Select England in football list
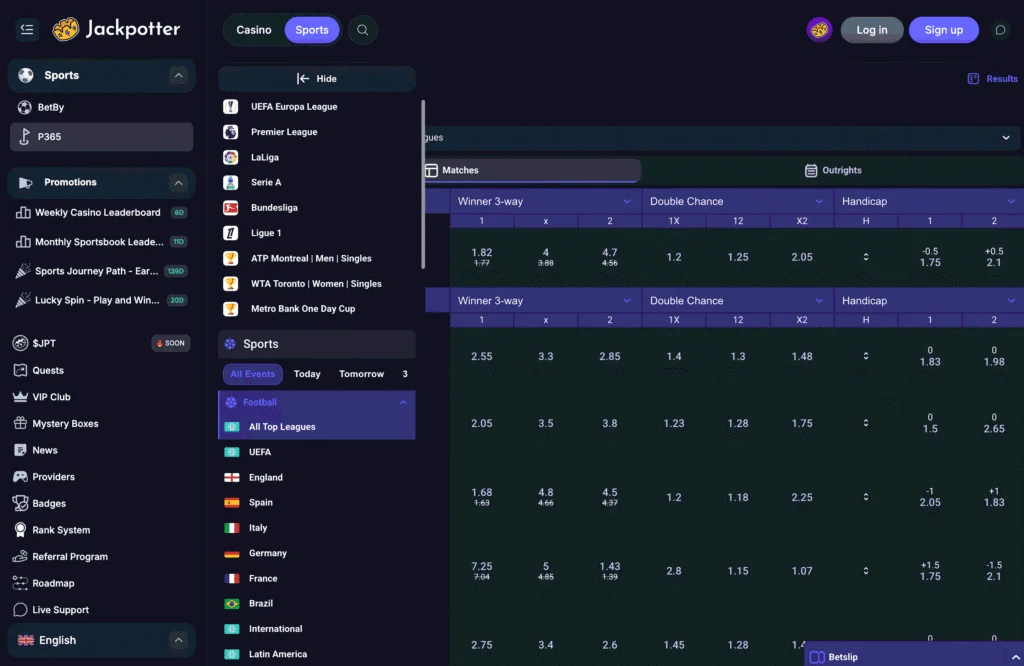The image size is (1024, 666). pos(317,477)
